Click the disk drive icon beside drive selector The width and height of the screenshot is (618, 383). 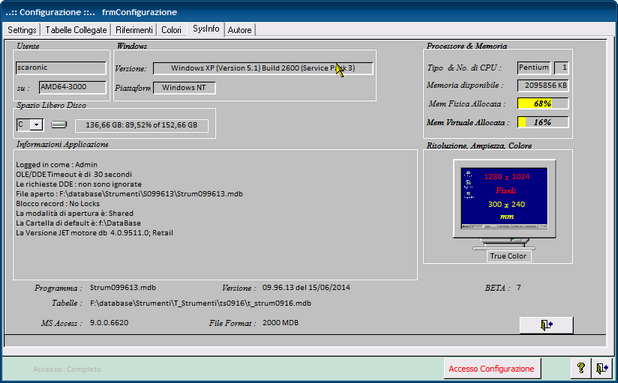[x=59, y=125]
